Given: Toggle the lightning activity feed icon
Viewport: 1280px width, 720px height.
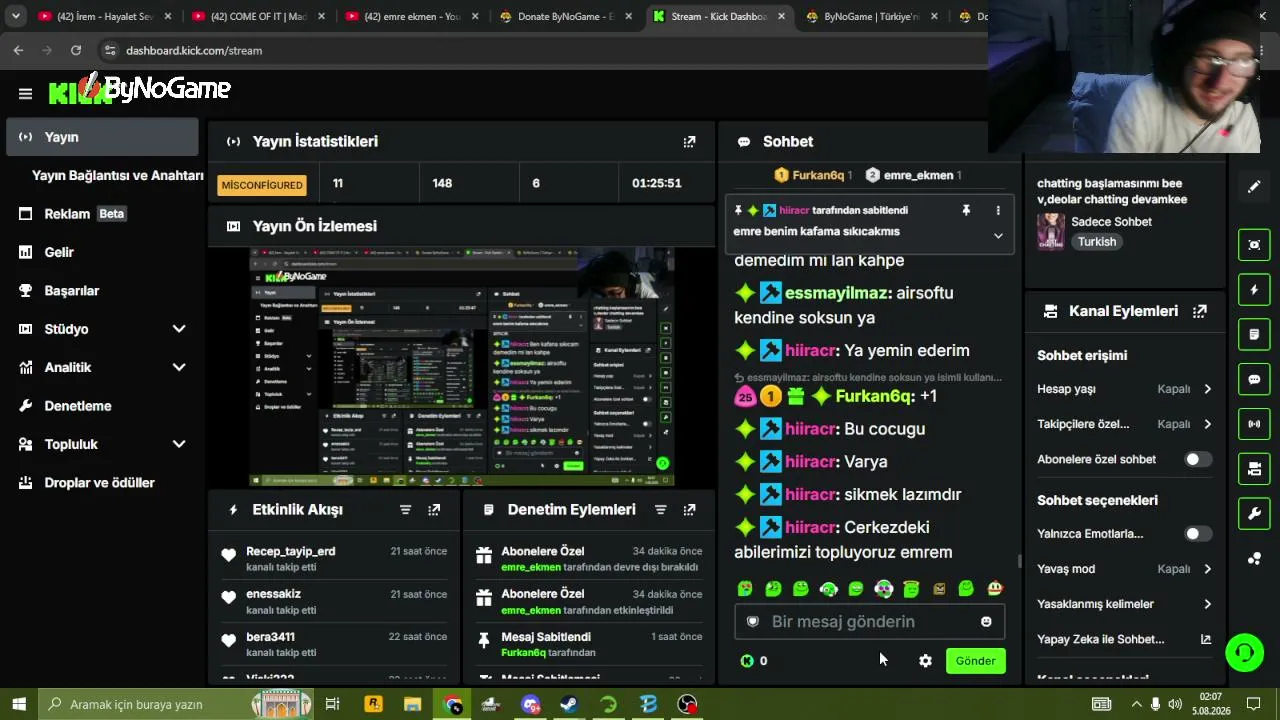Looking at the screenshot, I should click(1254, 290).
